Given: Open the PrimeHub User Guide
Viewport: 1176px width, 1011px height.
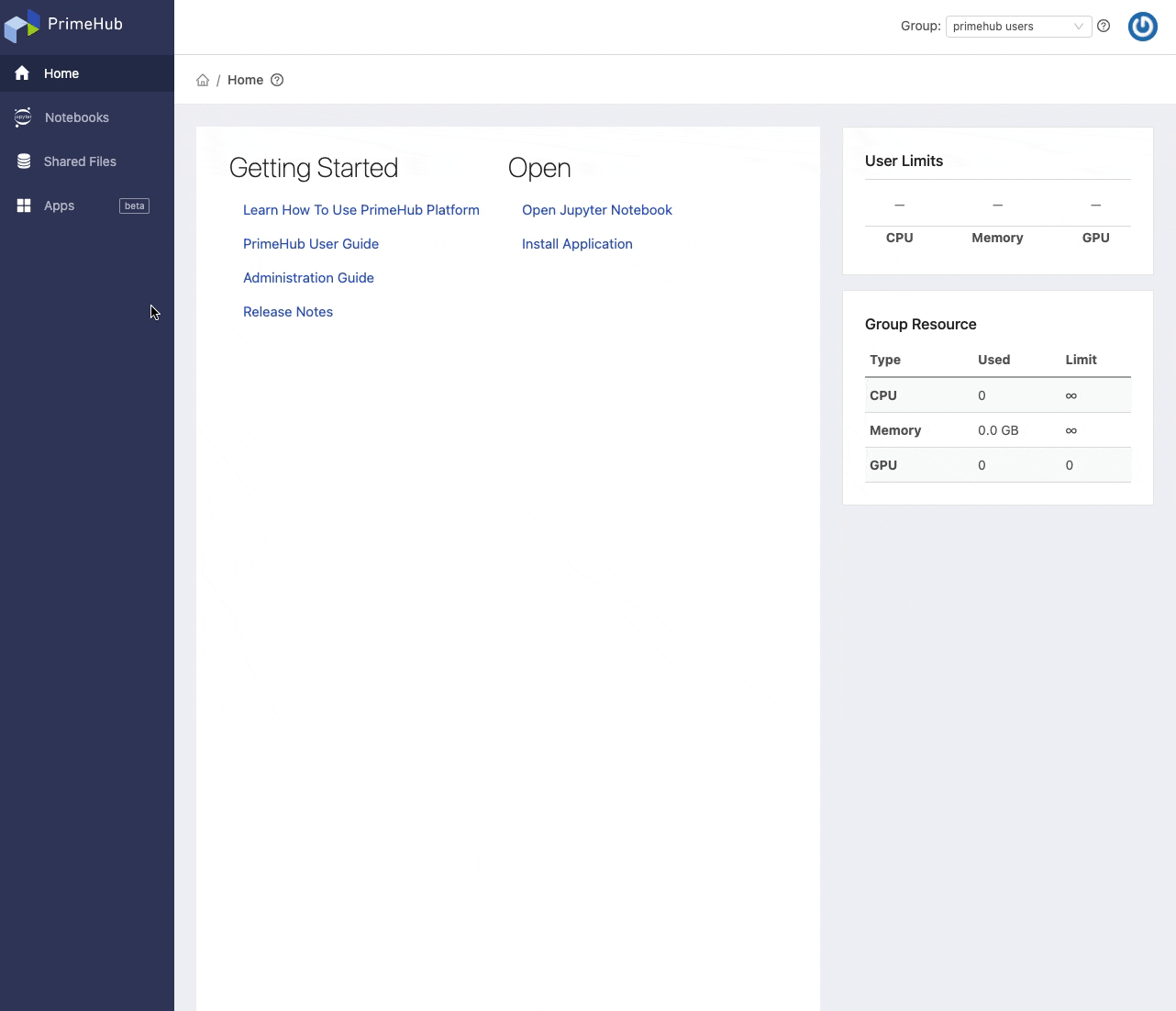Looking at the screenshot, I should (x=310, y=244).
